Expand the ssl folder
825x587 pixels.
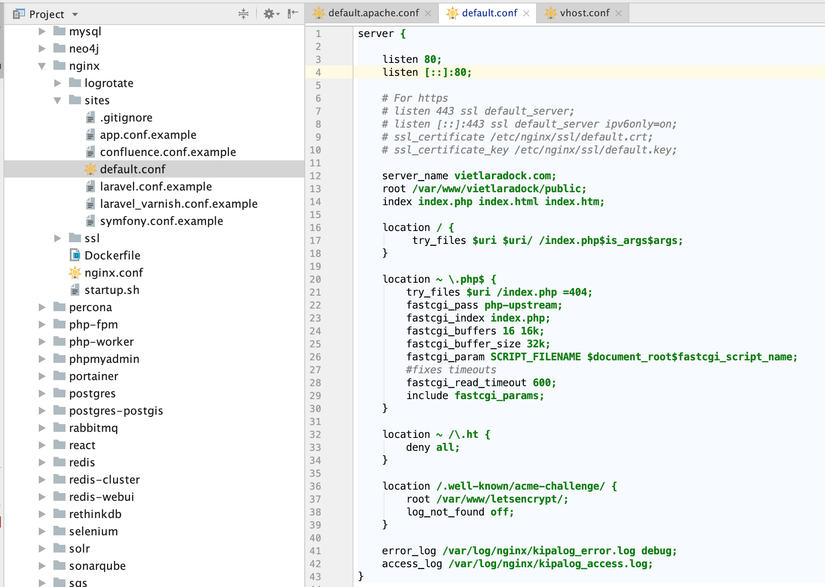tap(58, 238)
